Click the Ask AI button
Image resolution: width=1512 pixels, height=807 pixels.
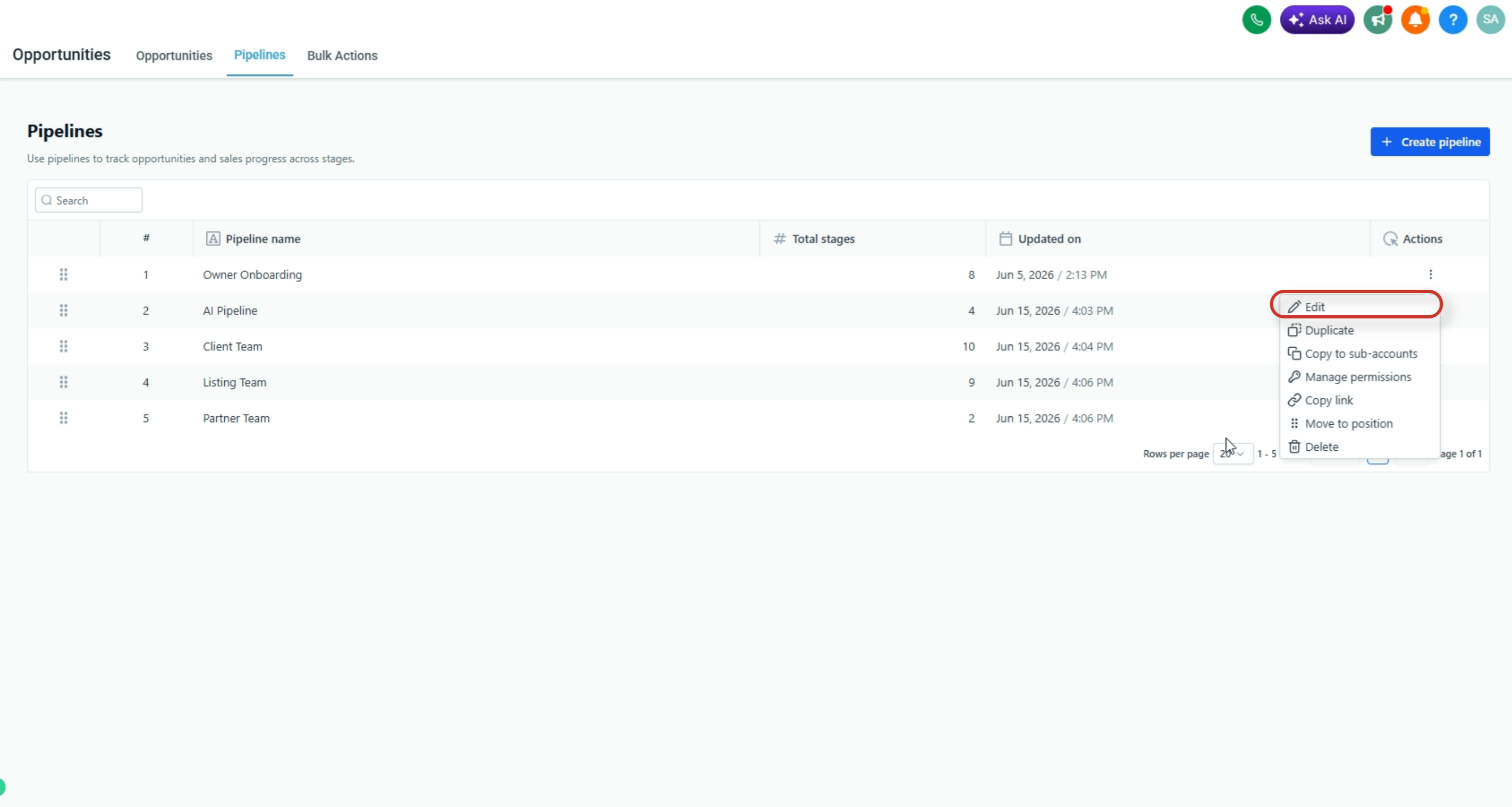(x=1316, y=20)
